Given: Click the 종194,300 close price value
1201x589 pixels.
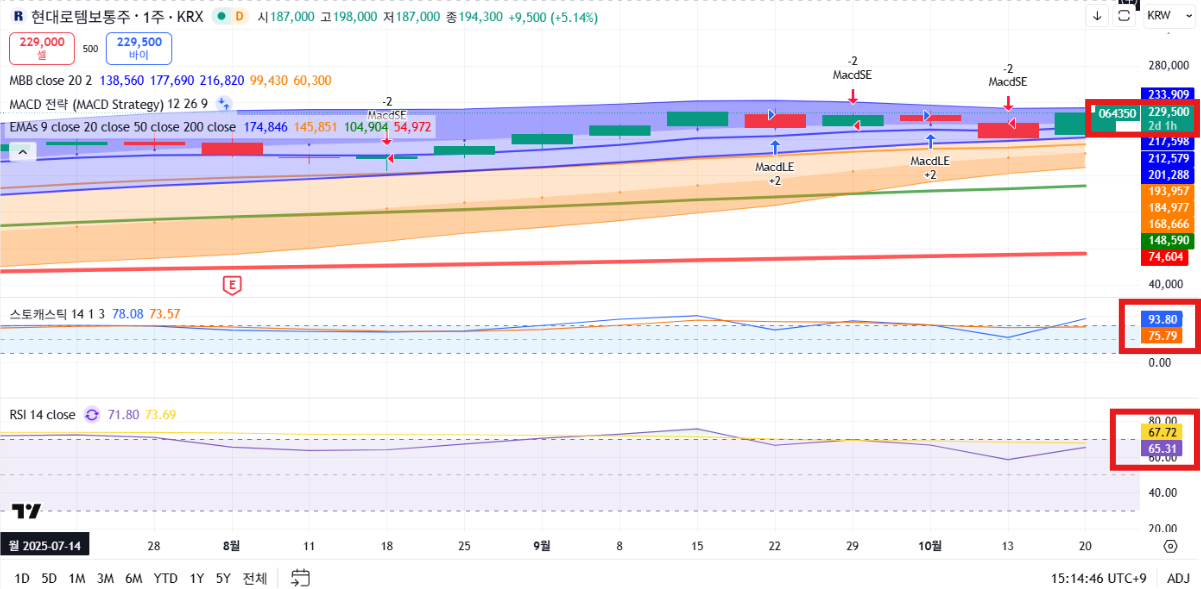Looking at the screenshot, I should click(x=474, y=17).
